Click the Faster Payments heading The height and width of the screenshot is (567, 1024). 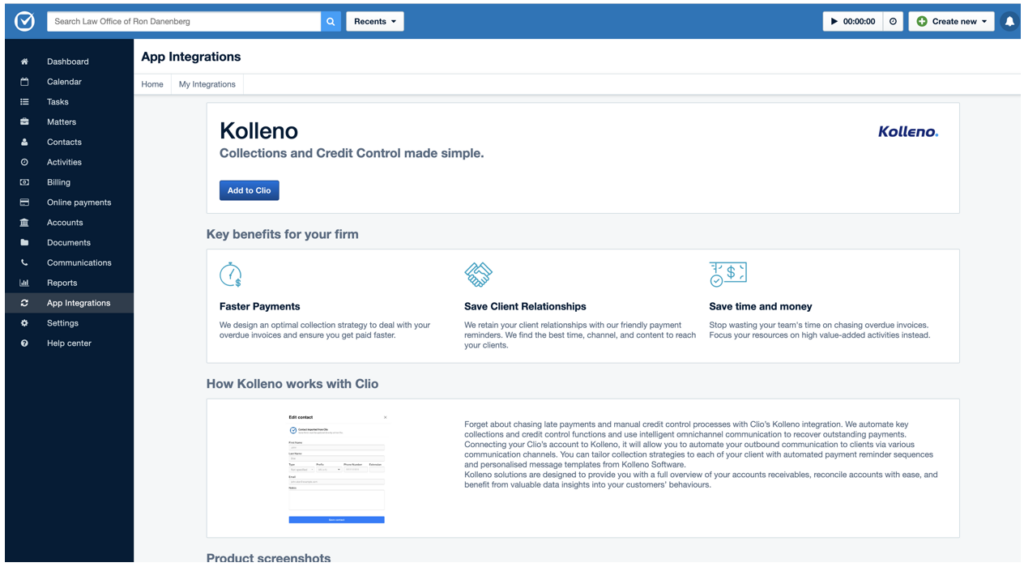tap(260, 306)
